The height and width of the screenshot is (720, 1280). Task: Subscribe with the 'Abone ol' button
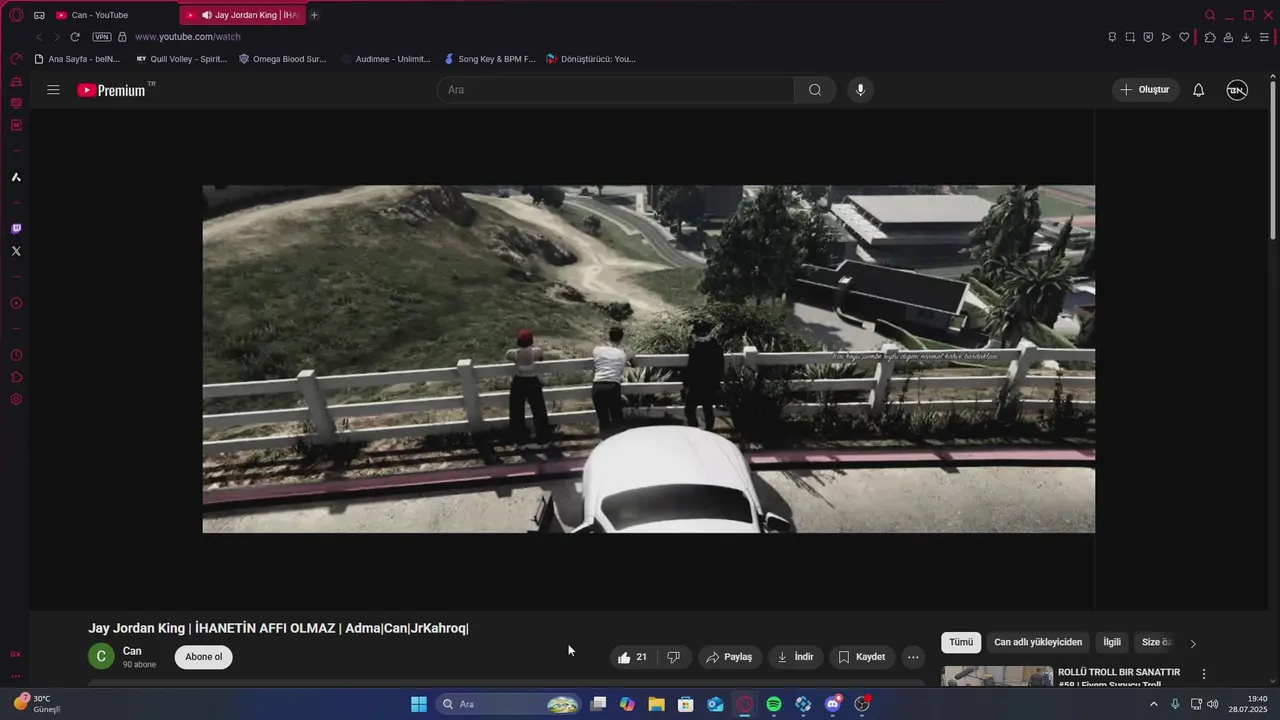click(203, 657)
